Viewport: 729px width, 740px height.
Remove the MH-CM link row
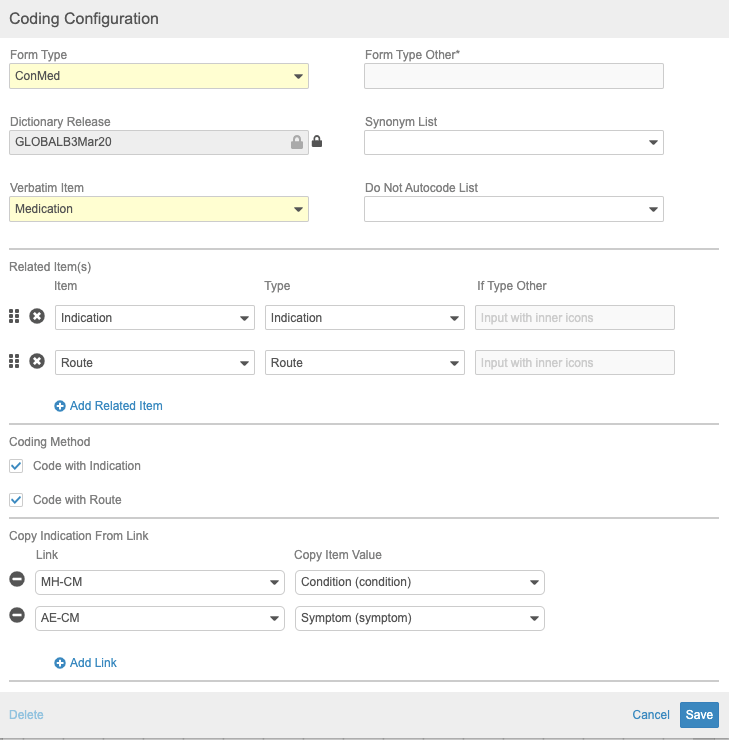pos(17,580)
